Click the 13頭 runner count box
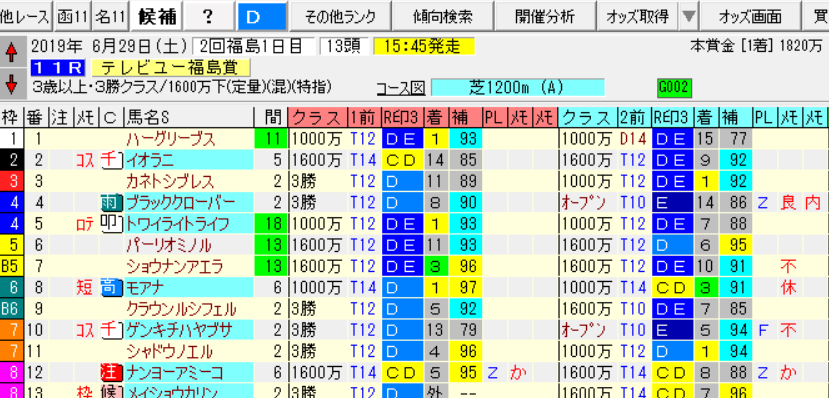The height and width of the screenshot is (398, 829). (344, 47)
